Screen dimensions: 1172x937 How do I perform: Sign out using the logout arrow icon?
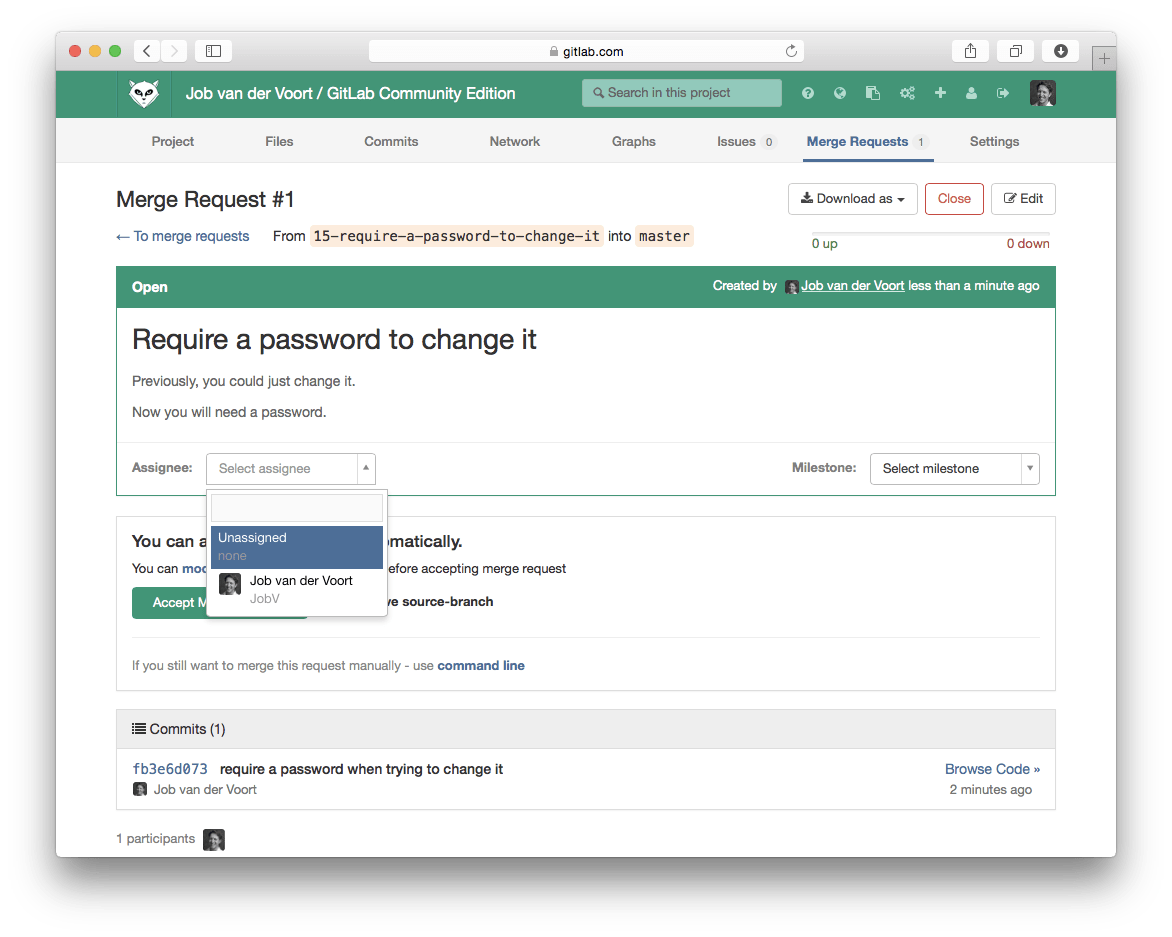click(1003, 93)
